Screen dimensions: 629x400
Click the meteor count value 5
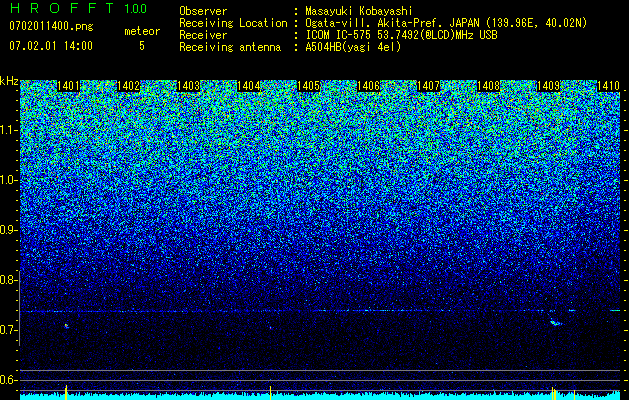click(142, 46)
